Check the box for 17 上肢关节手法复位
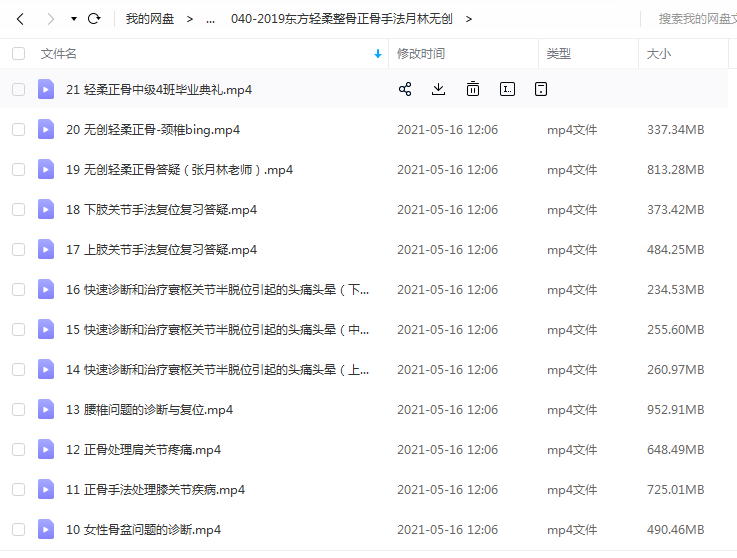This screenshot has height=558, width=737. pyautogui.click(x=18, y=249)
